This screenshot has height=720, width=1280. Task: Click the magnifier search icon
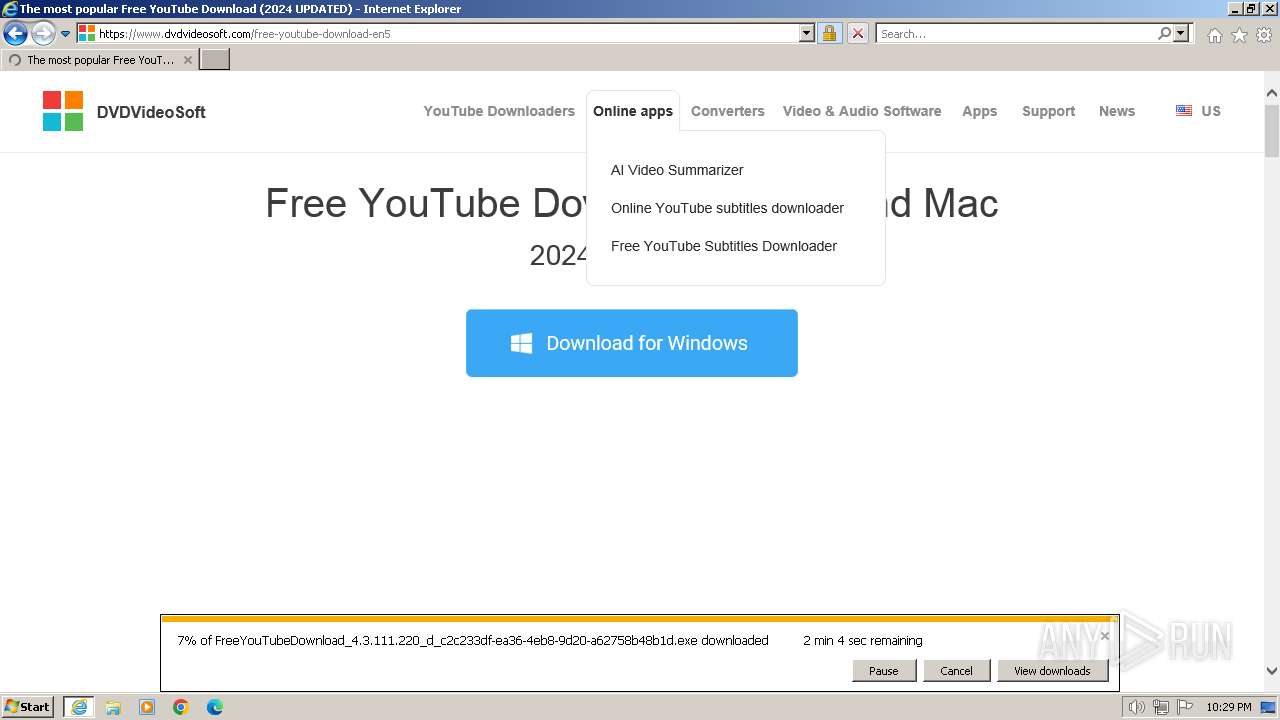coord(1164,33)
